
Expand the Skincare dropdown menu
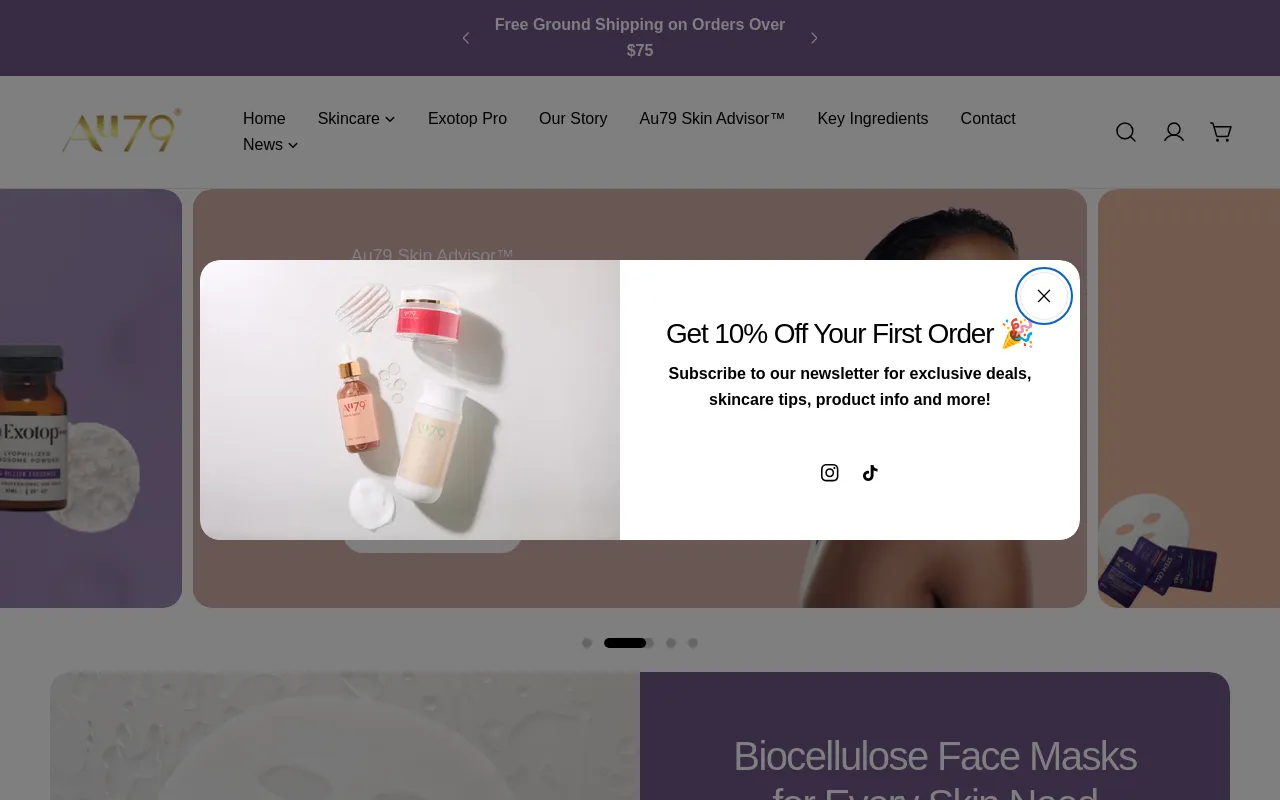pyautogui.click(x=356, y=118)
